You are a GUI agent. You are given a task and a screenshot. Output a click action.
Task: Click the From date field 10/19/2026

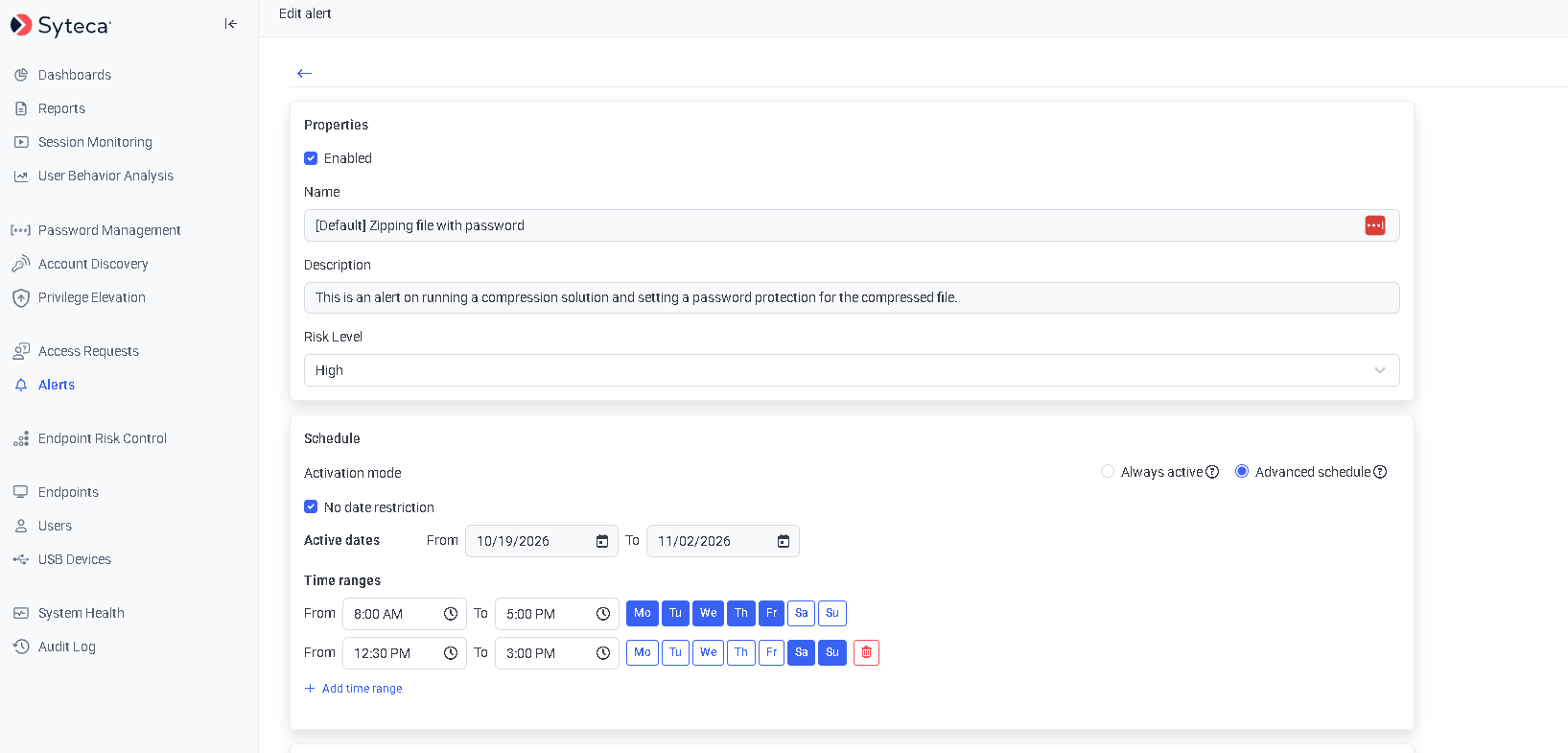[x=542, y=541]
